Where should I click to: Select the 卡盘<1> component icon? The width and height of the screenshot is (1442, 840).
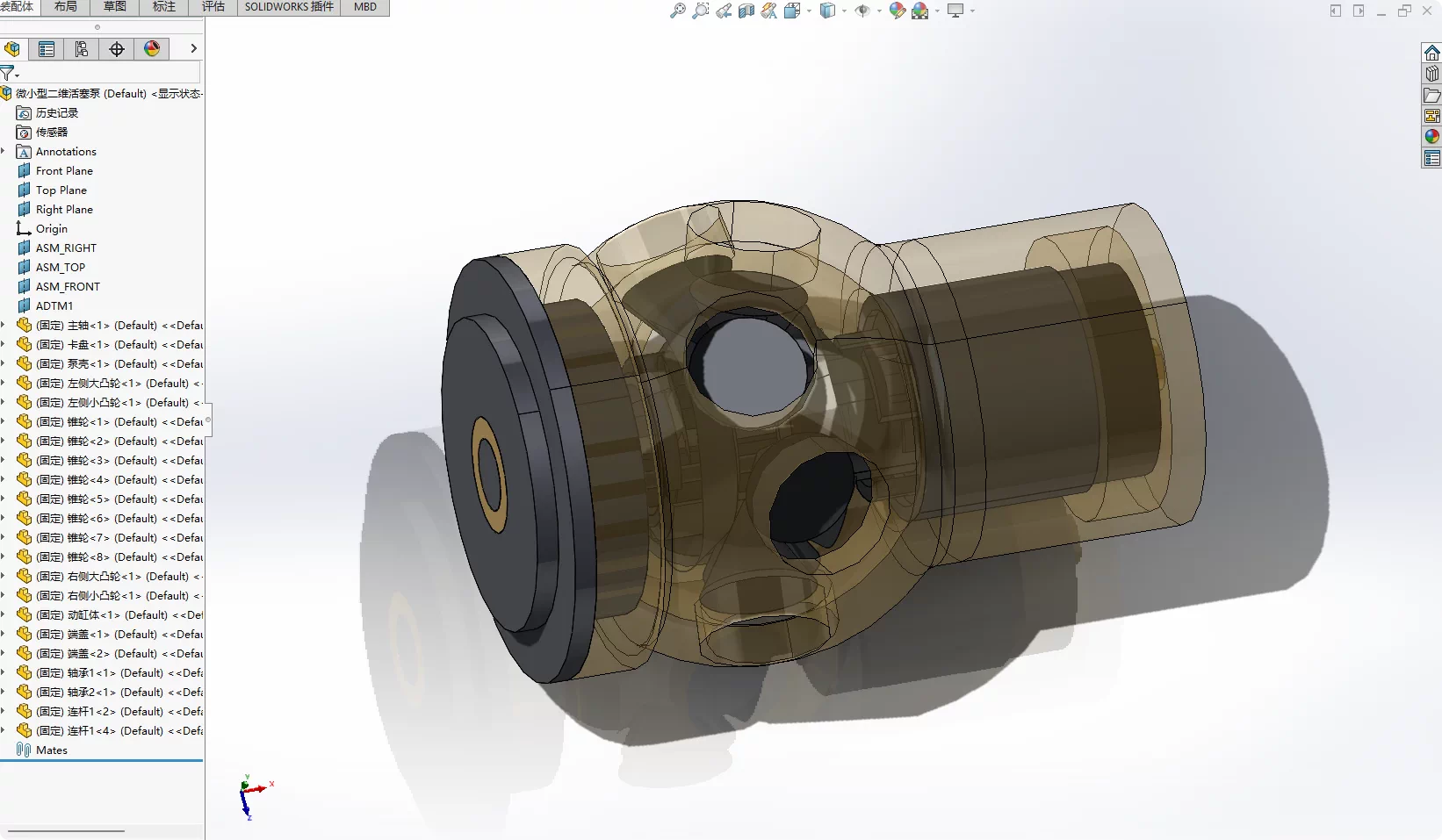tap(24, 345)
